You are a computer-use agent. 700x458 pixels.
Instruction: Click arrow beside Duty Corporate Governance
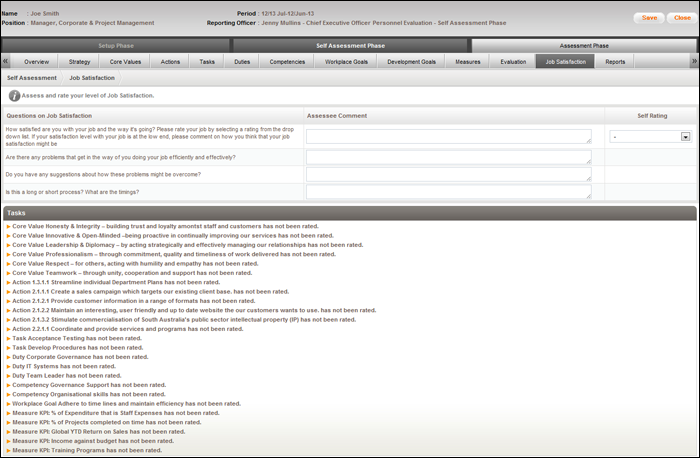point(8,357)
